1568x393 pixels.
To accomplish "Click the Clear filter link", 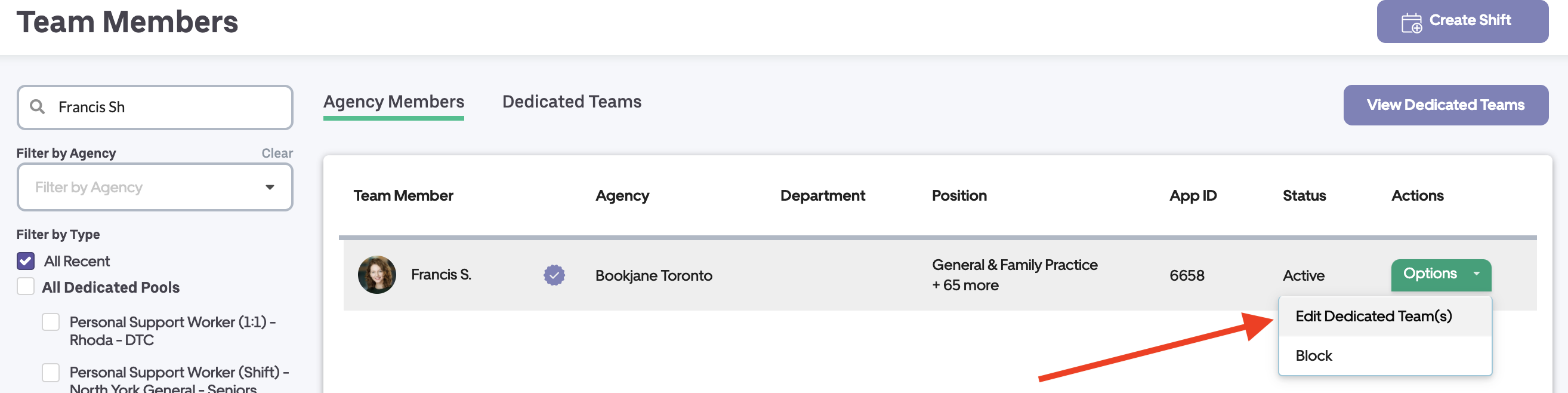I will click(277, 153).
